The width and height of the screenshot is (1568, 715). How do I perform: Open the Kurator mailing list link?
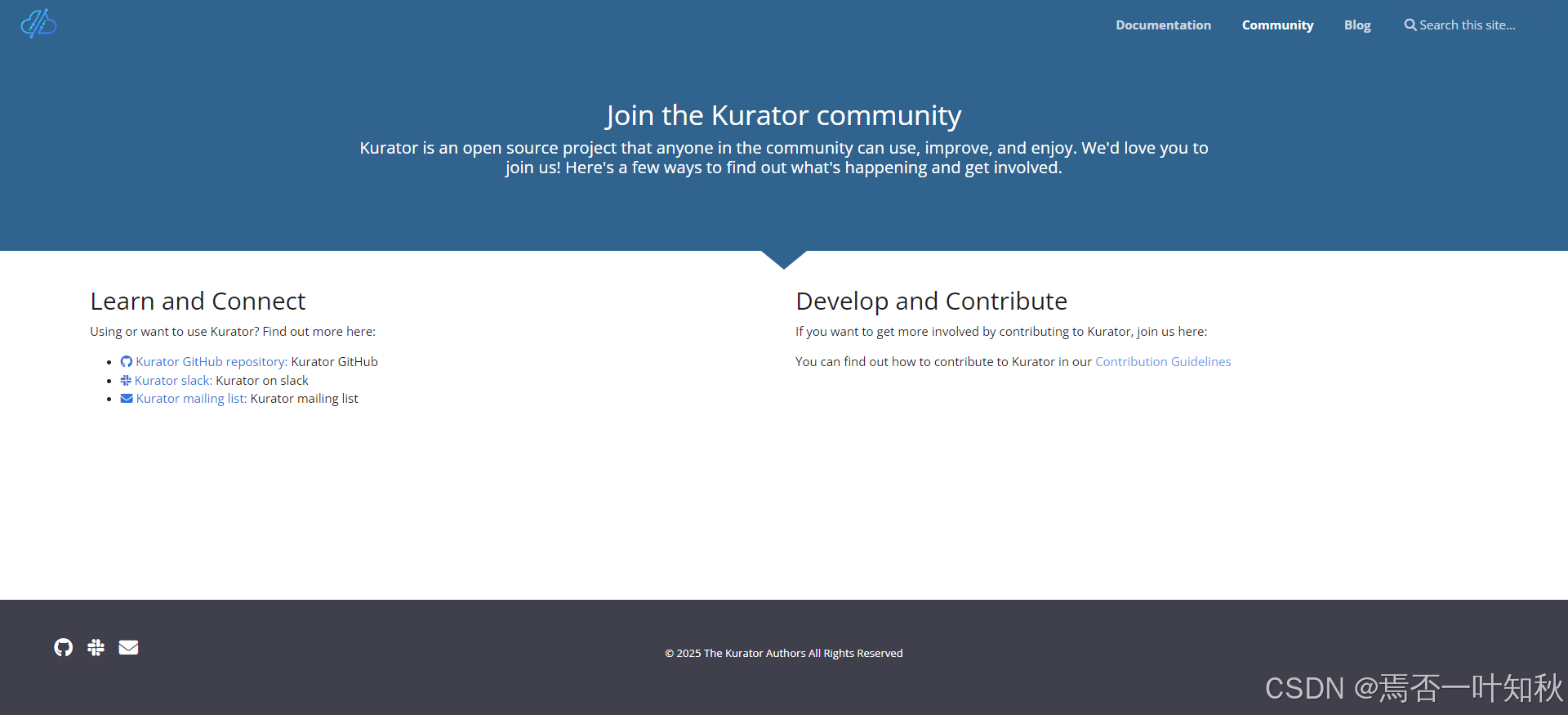pyautogui.click(x=191, y=399)
